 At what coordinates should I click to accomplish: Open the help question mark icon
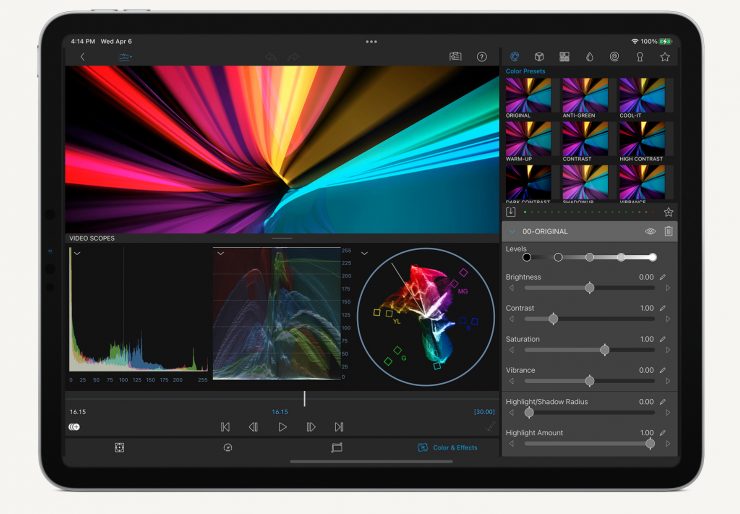click(x=482, y=57)
